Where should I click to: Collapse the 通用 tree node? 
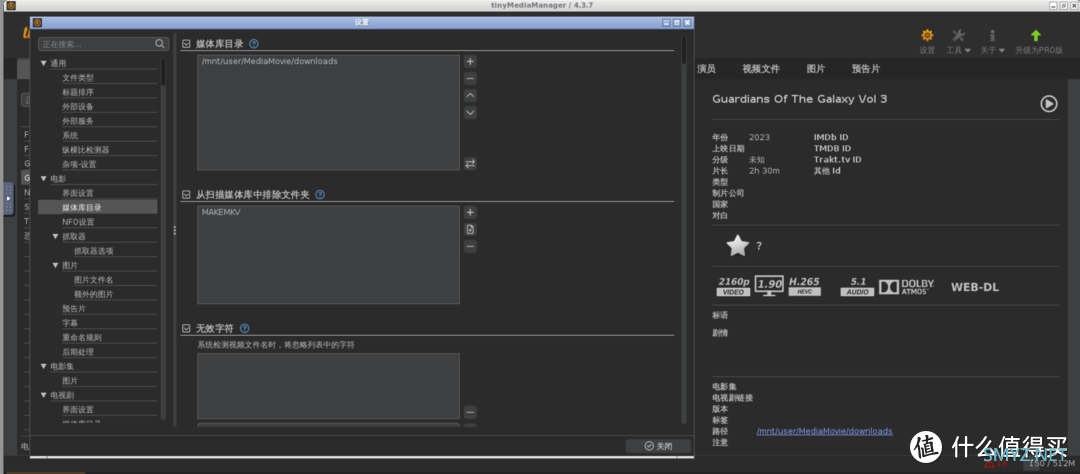(x=44, y=63)
